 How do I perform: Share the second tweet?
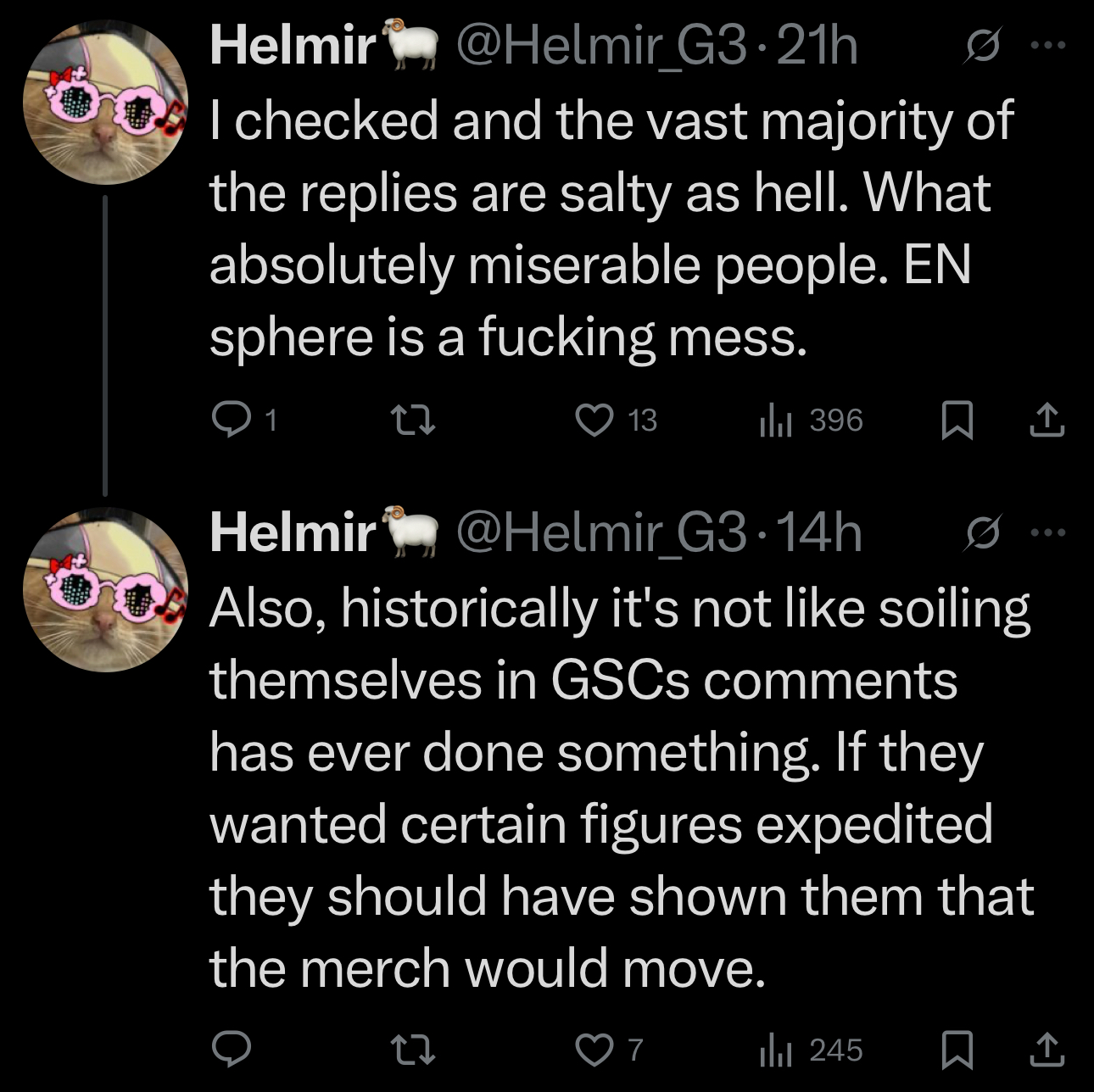[x=1047, y=1050]
